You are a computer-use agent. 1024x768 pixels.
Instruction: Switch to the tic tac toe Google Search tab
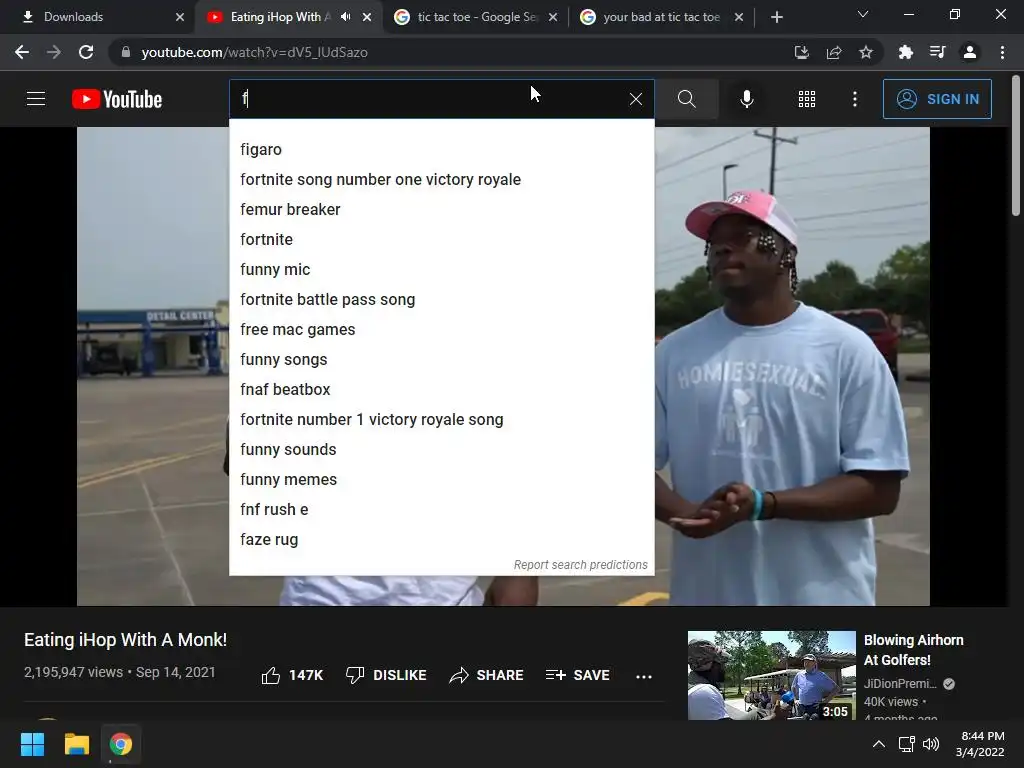(475, 17)
